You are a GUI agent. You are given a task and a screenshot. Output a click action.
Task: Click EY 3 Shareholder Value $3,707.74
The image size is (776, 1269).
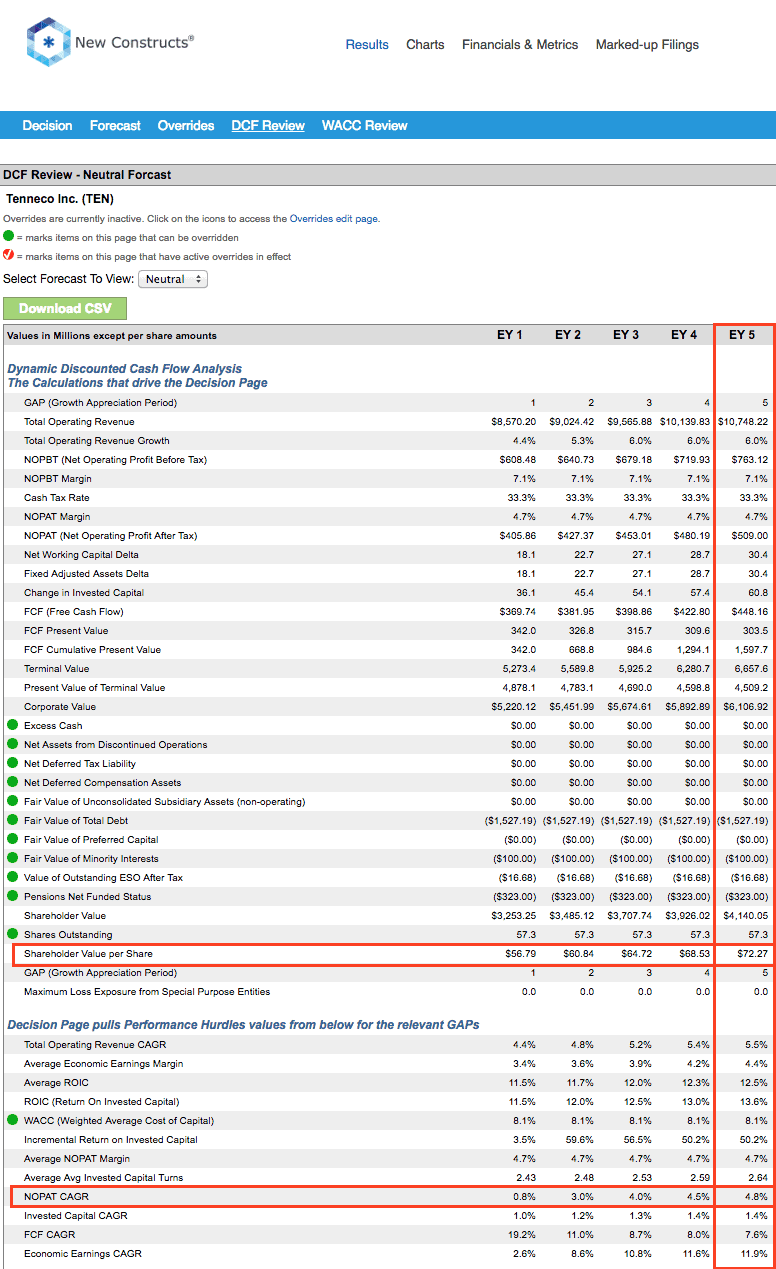pos(628,915)
